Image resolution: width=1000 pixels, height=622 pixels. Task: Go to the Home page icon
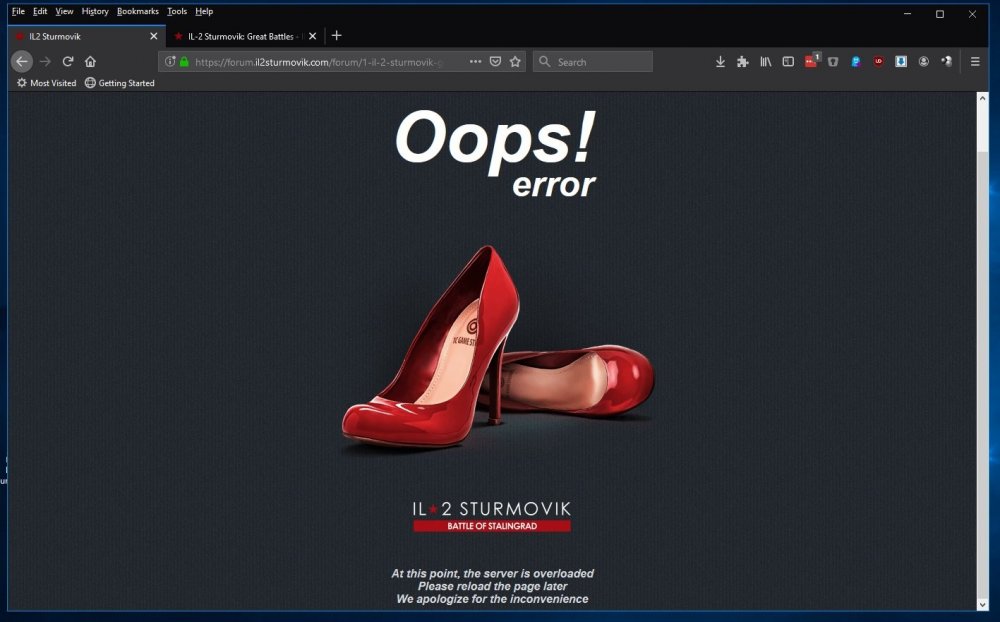(x=90, y=61)
